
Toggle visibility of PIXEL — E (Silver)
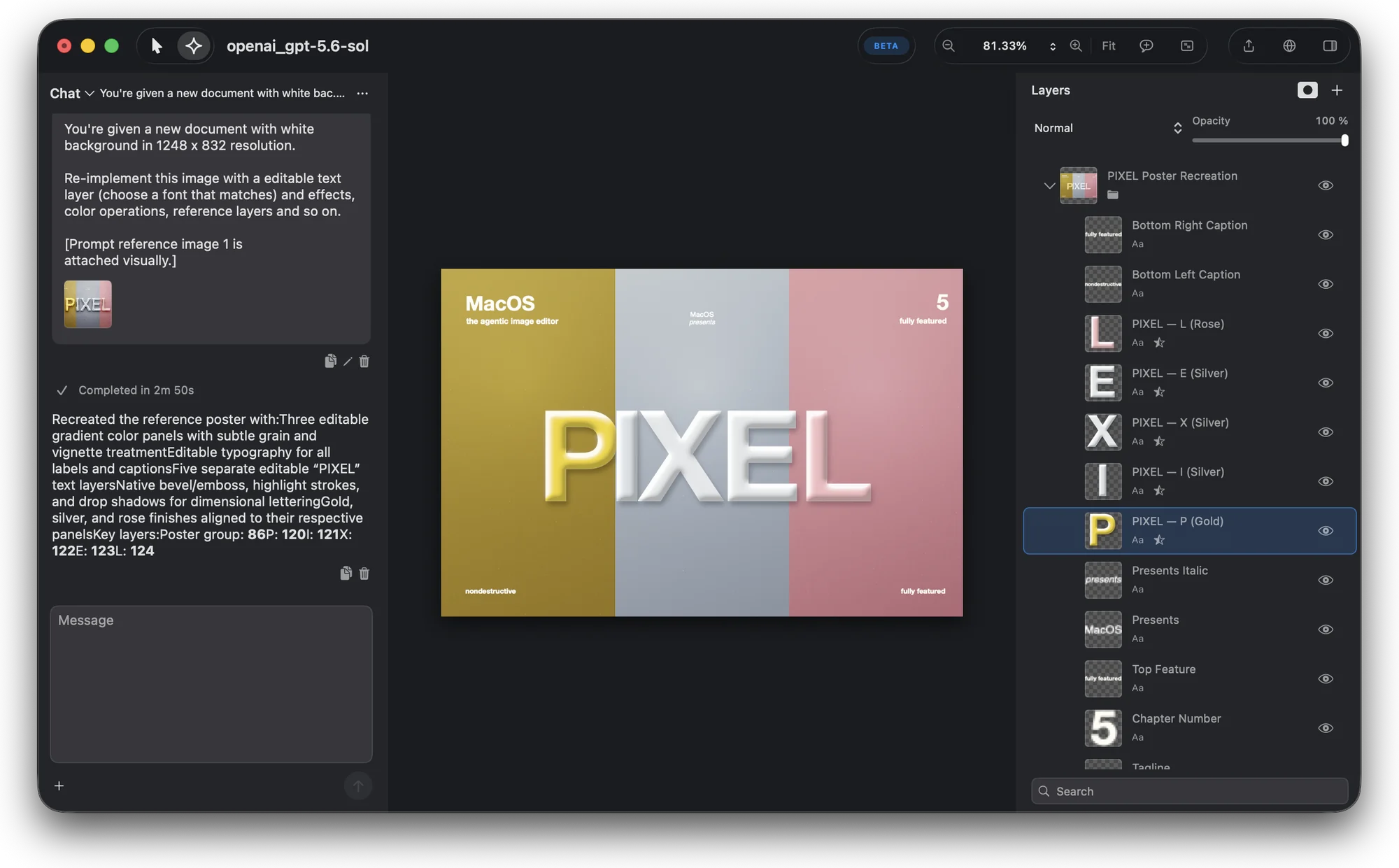(x=1326, y=383)
